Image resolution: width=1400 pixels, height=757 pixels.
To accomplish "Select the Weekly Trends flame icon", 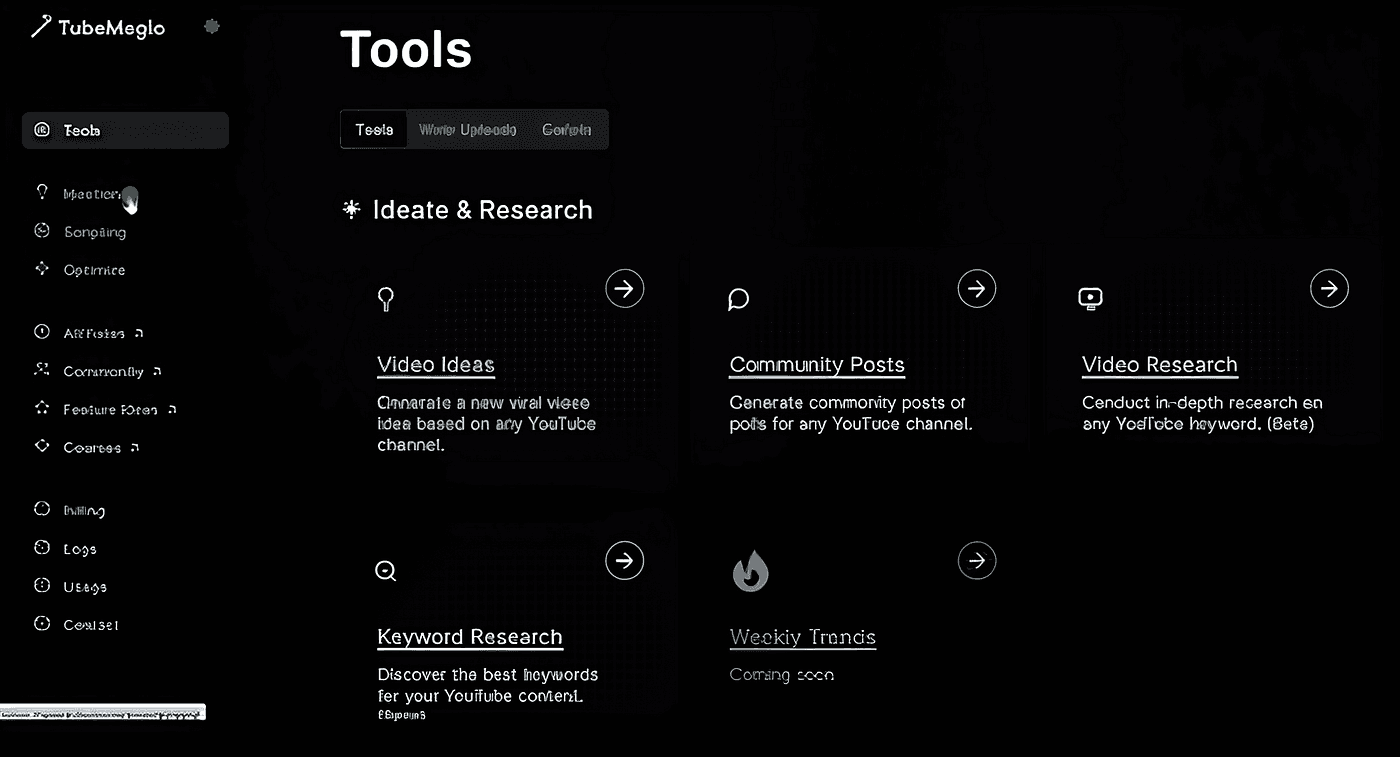I will (x=750, y=570).
